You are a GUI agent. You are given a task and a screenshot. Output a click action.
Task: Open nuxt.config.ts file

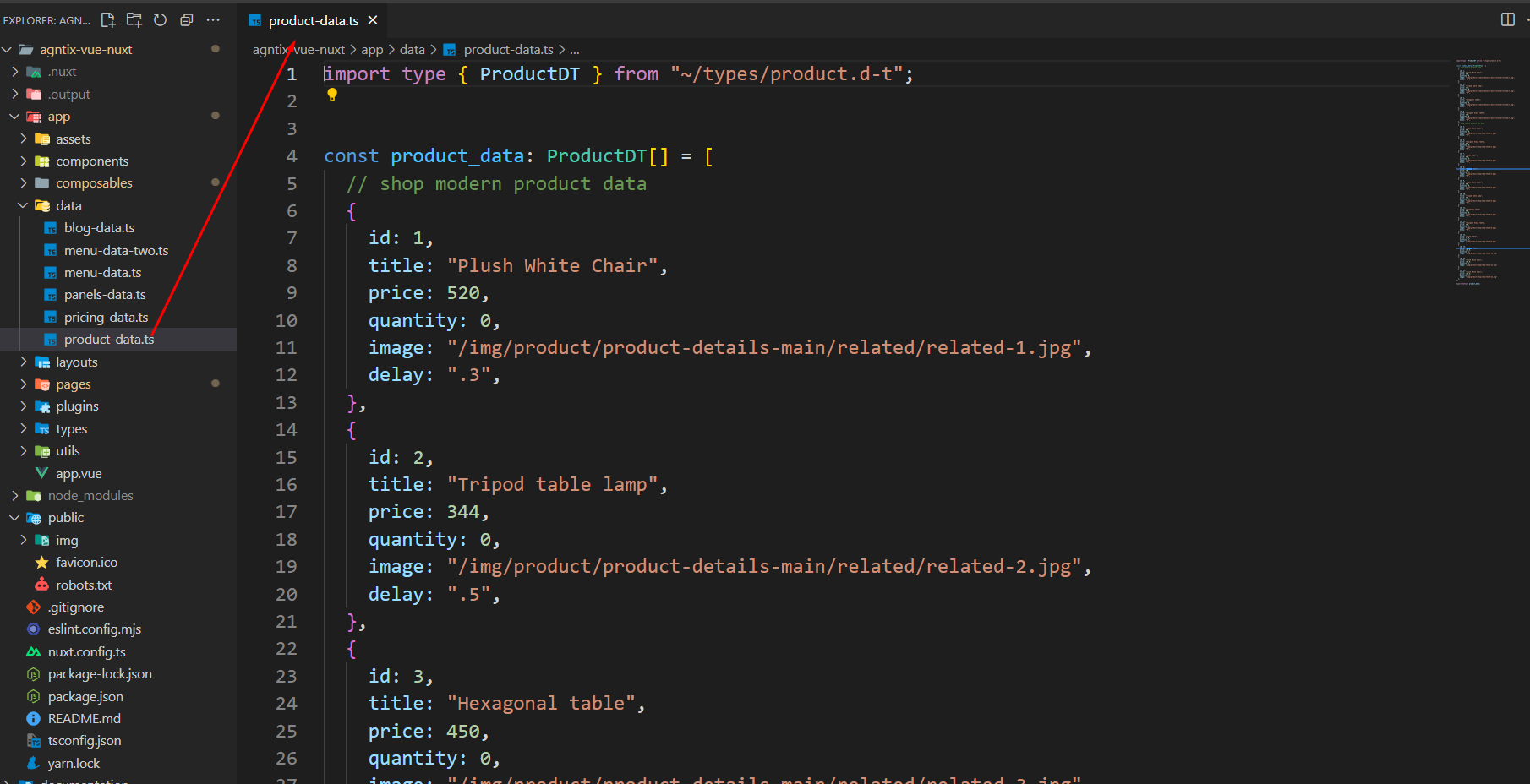86,652
